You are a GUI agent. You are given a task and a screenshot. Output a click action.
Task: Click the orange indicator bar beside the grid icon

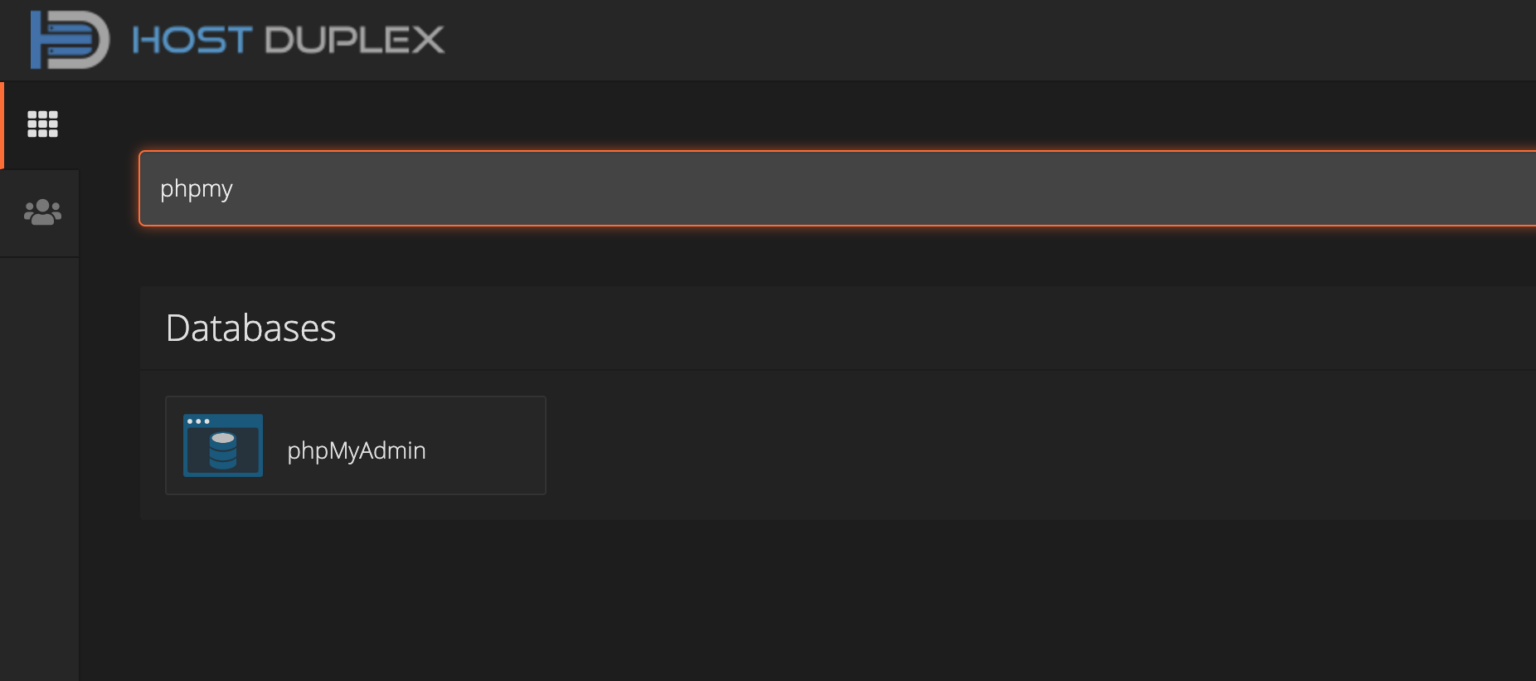(x=2, y=124)
